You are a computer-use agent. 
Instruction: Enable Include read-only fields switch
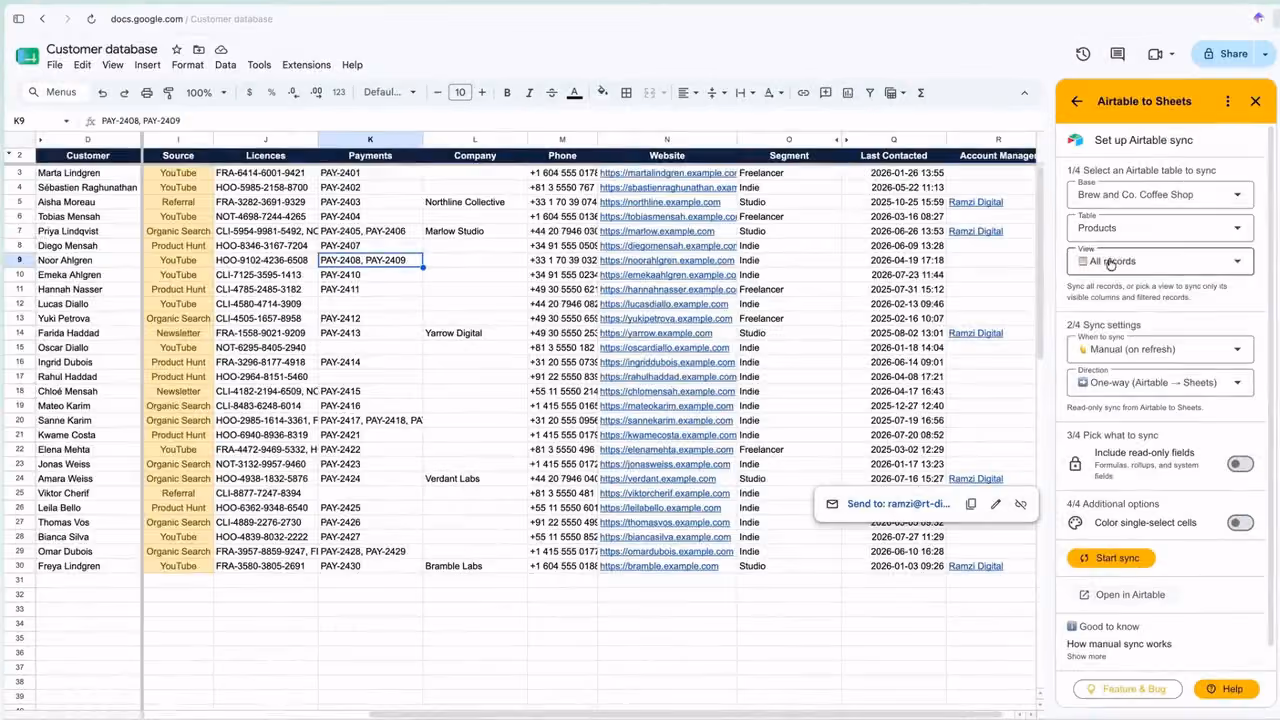tap(1240, 464)
